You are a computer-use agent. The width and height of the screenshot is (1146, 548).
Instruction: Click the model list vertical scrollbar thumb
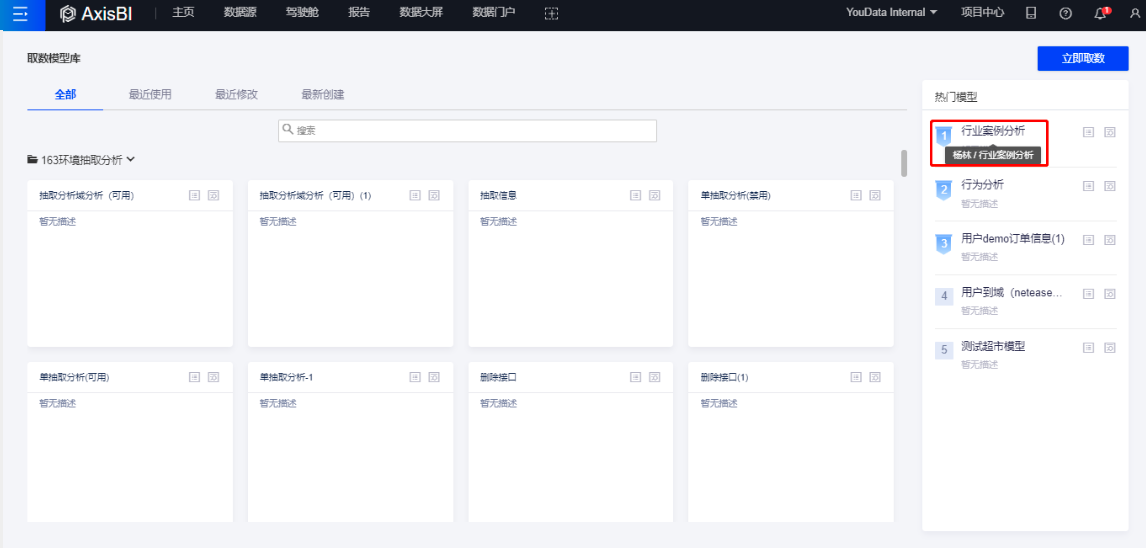click(904, 163)
